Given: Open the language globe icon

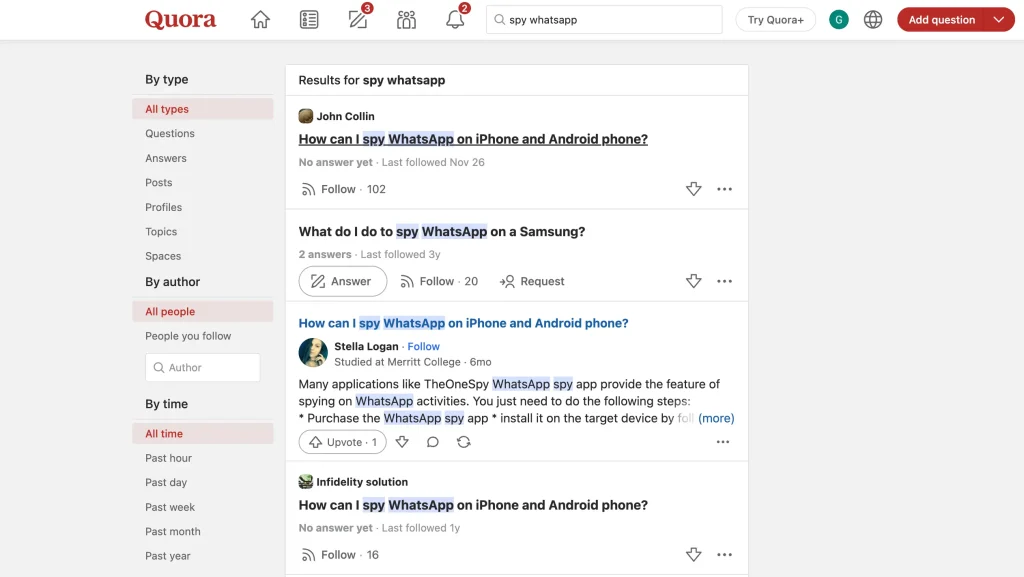Looking at the screenshot, I should click(872, 20).
